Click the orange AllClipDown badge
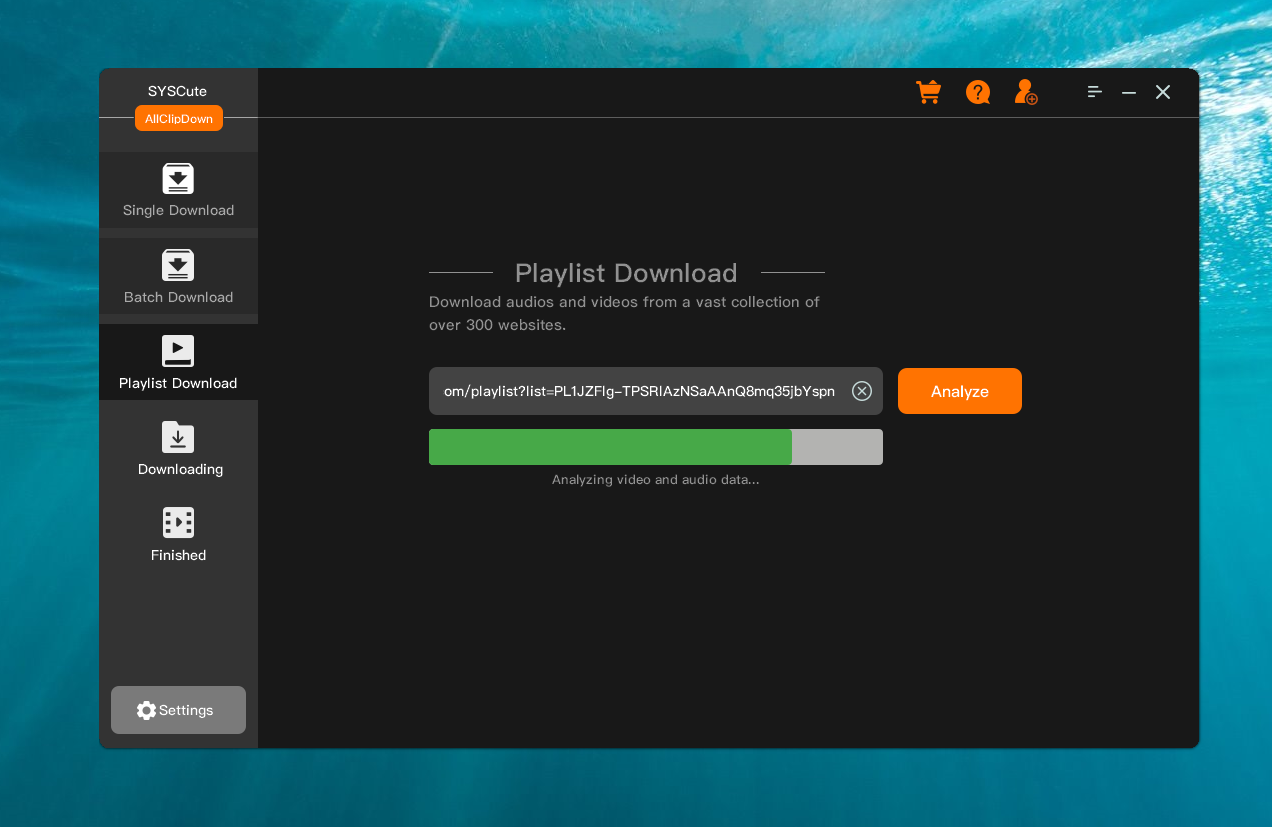This screenshot has width=1272, height=827. point(178,118)
